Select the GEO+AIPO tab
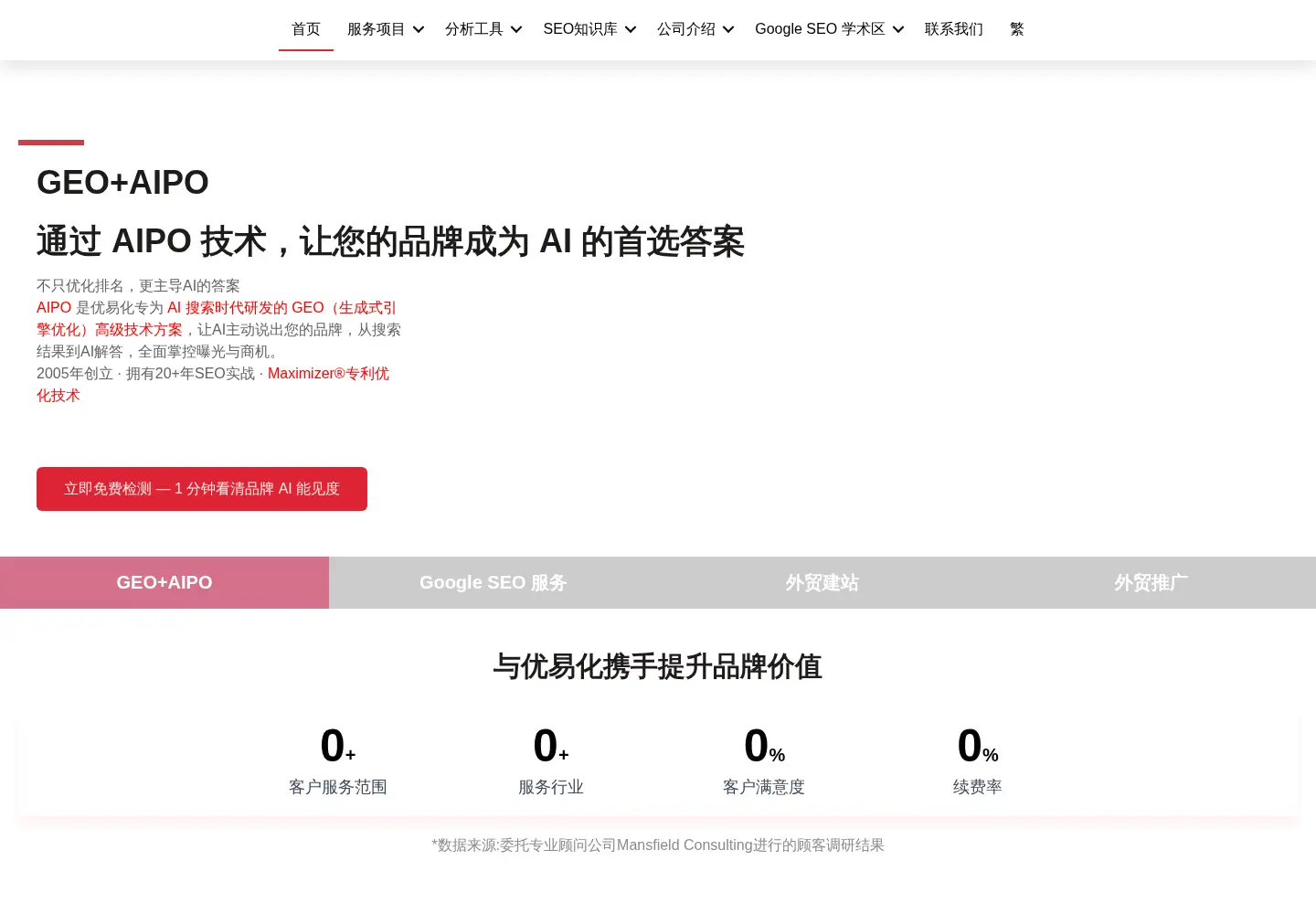 (x=164, y=582)
